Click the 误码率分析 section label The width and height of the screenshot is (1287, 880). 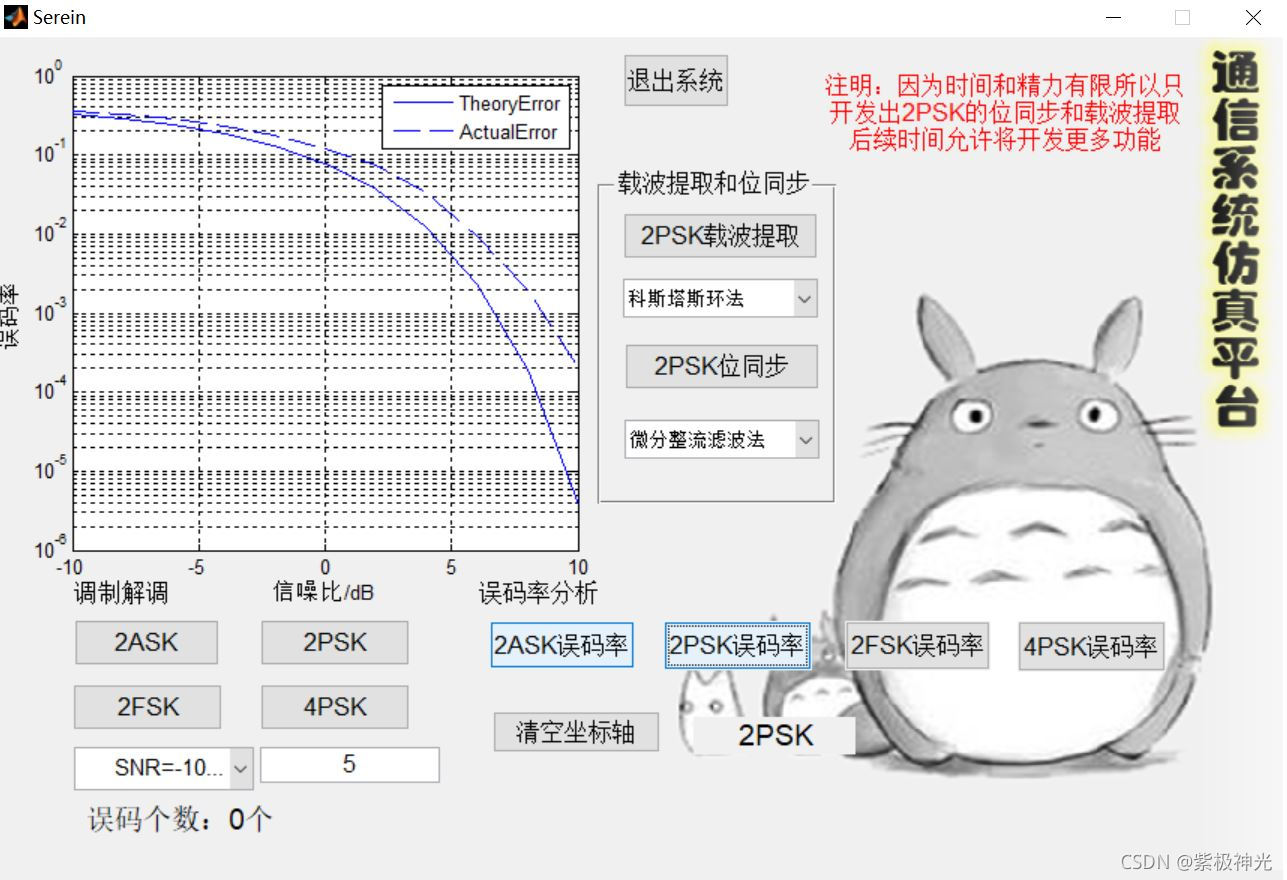538,593
